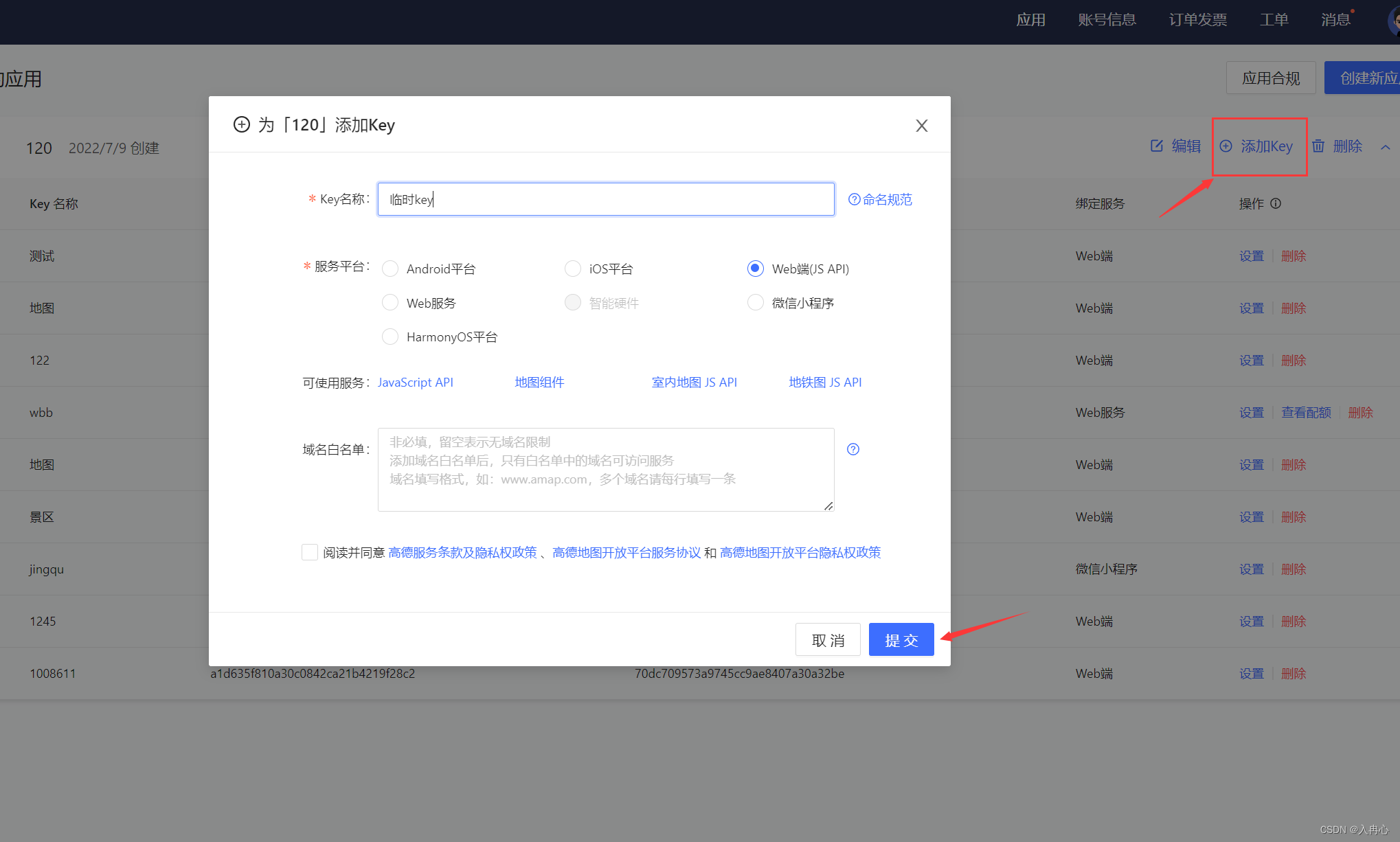Choose the HarmonyOS平台 radio button
This screenshot has width=1400, height=842.
[390, 337]
